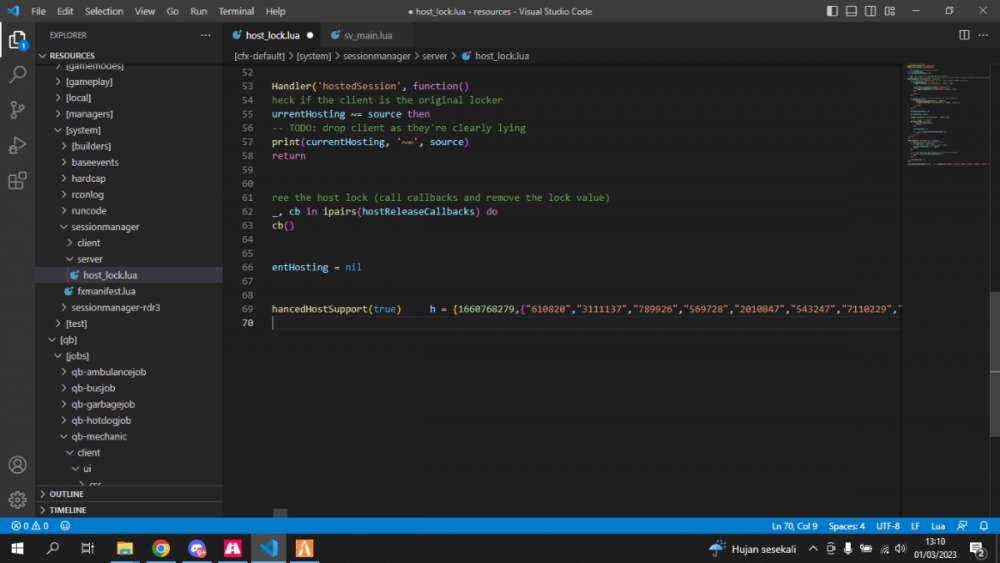Toggle the Panel layout button
Image resolution: width=1000 pixels, height=563 pixels.
click(x=851, y=11)
